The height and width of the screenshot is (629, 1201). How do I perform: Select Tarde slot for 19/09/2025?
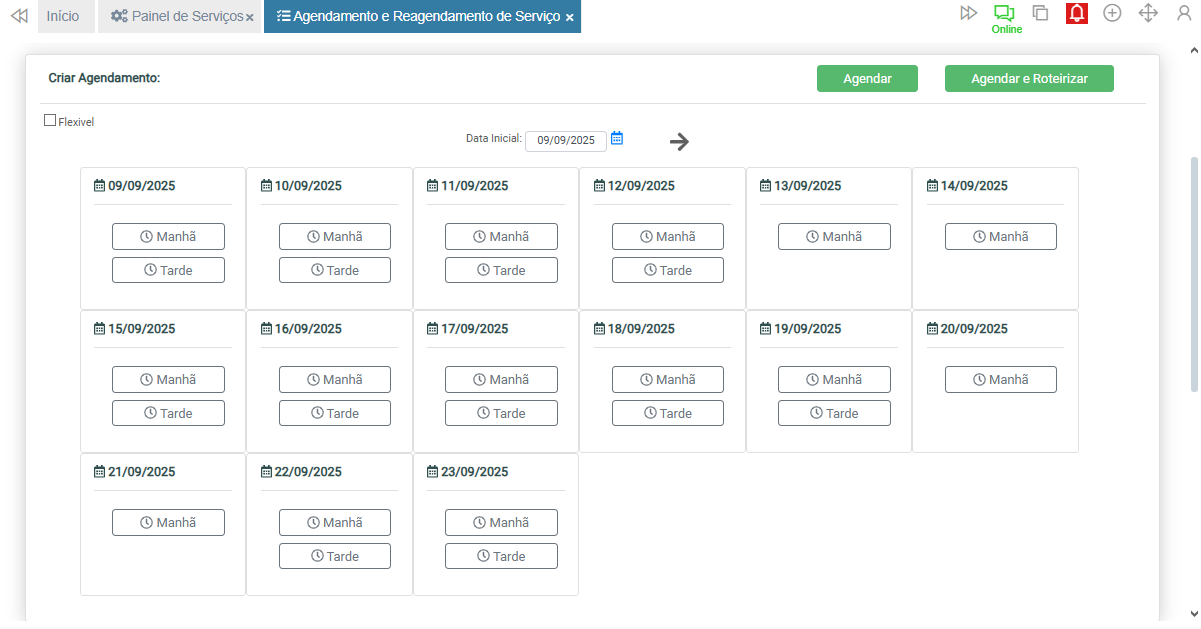coord(834,413)
